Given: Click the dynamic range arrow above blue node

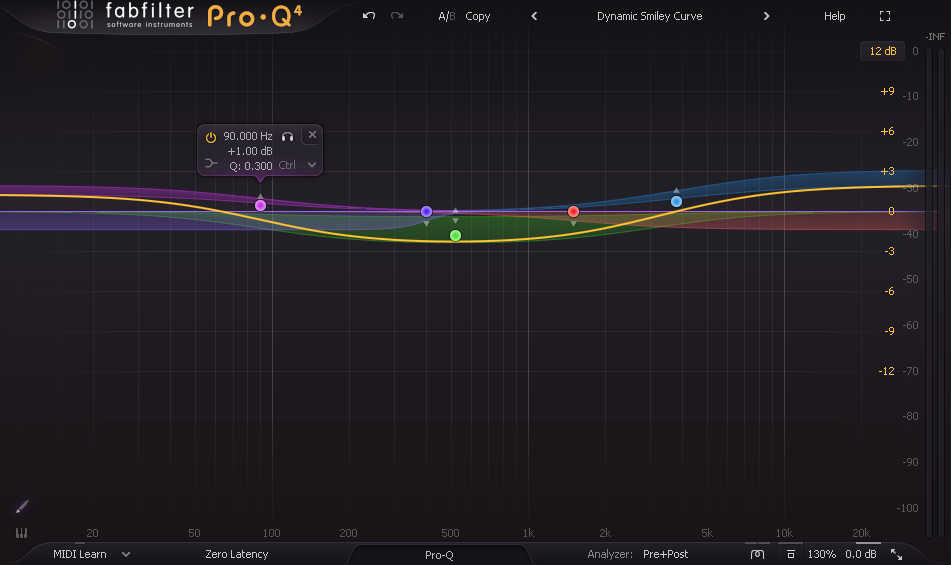Looking at the screenshot, I should point(676,190).
